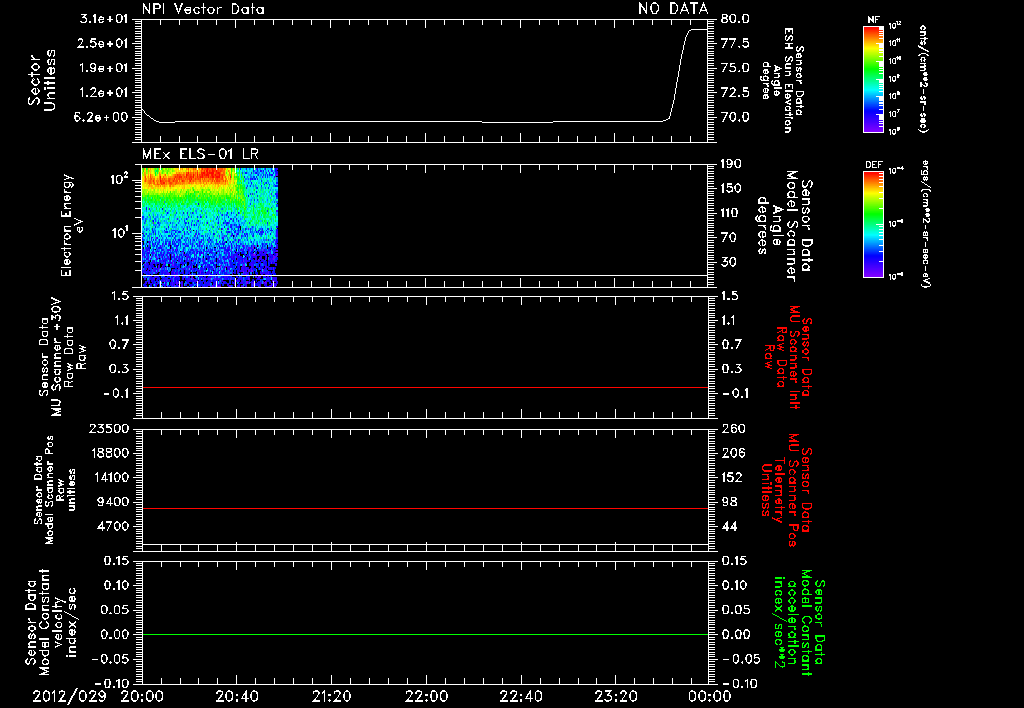Click the '21:20' time tick label
Screen dimensions: 1024x708
[x=331, y=696]
